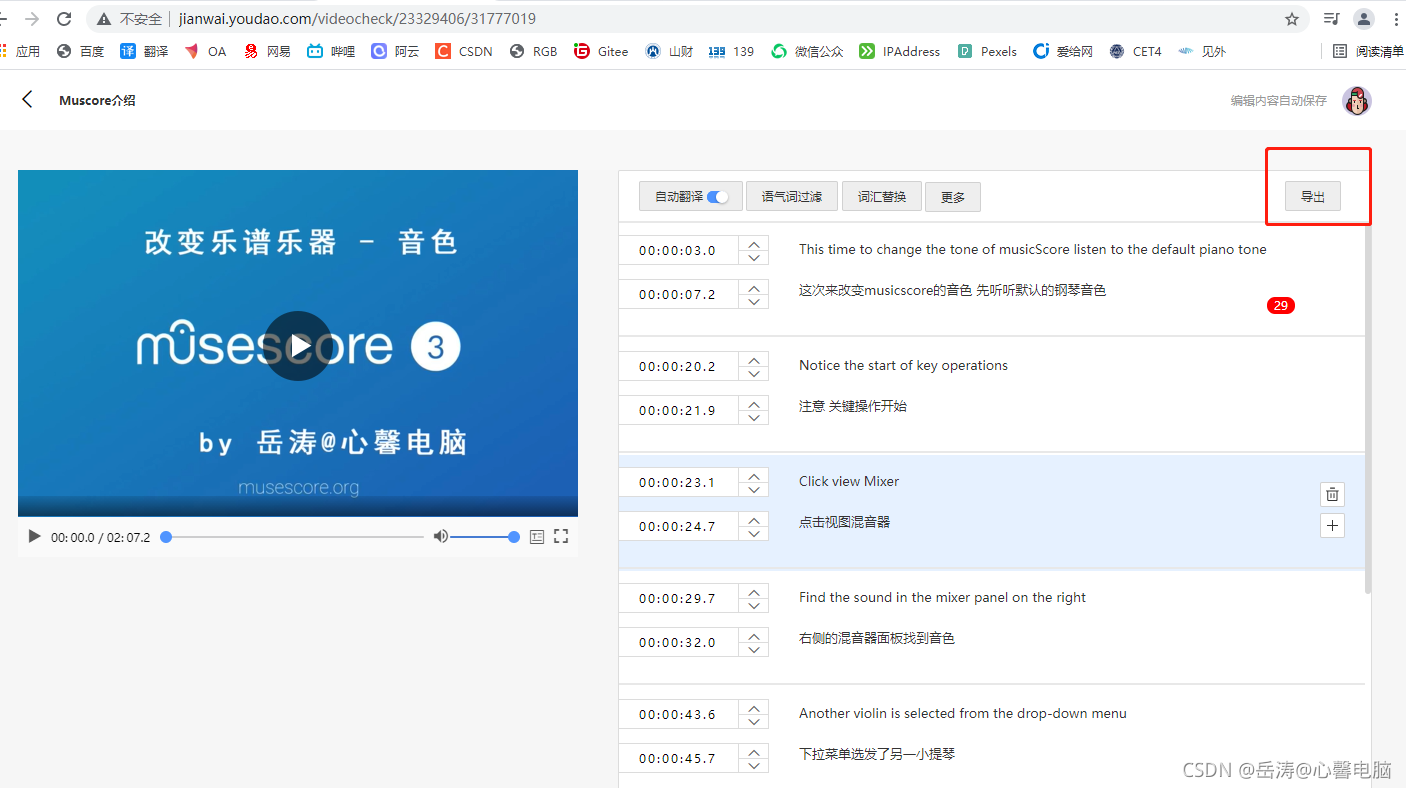1406x788 pixels.
Task: Click the 导出 export button
Action: tap(1313, 197)
